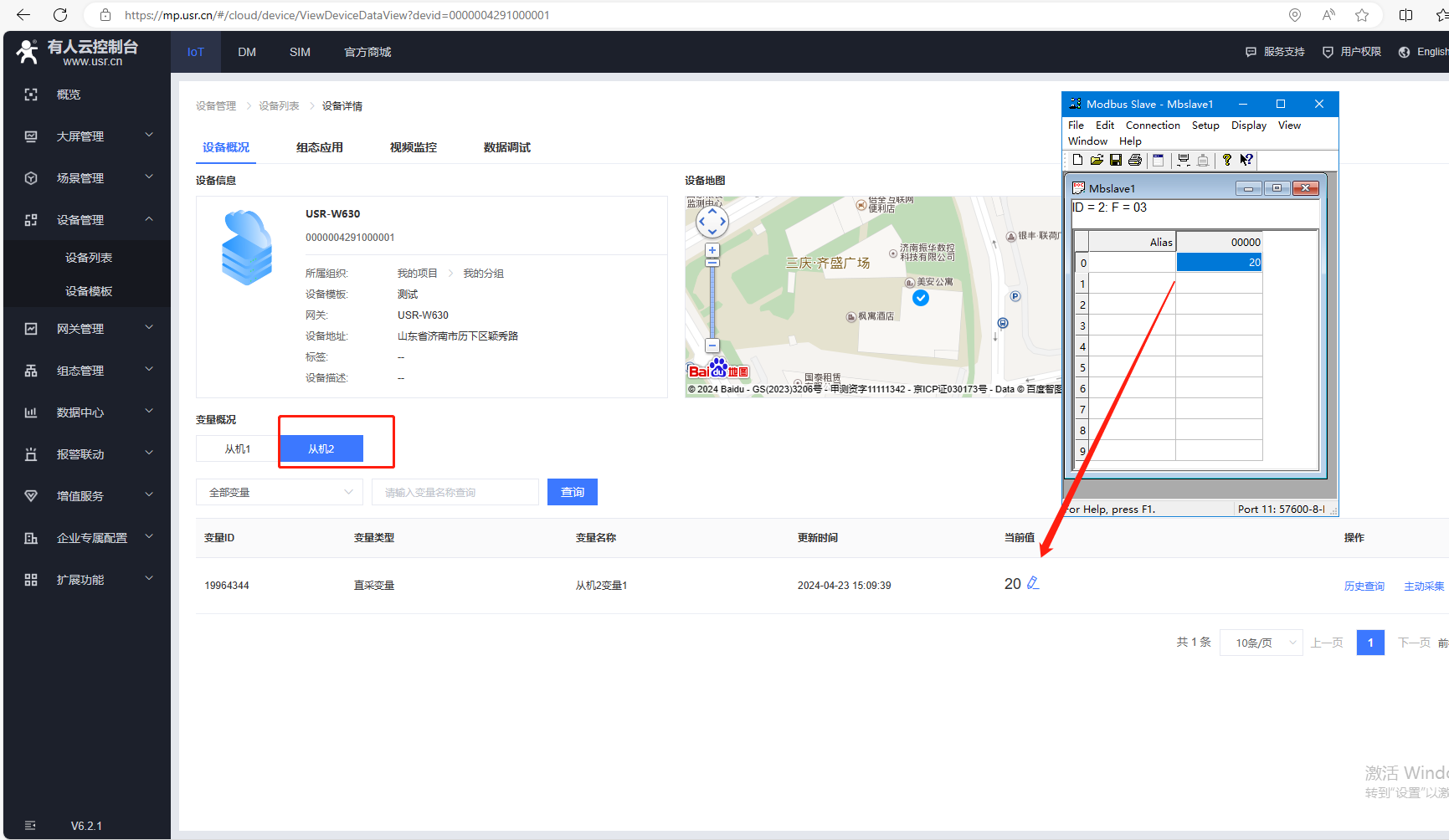This screenshot has height=840, width=1449.
Task: Click the Connect icon in Modbus Slave toolbar
Action: click(x=1184, y=160)
